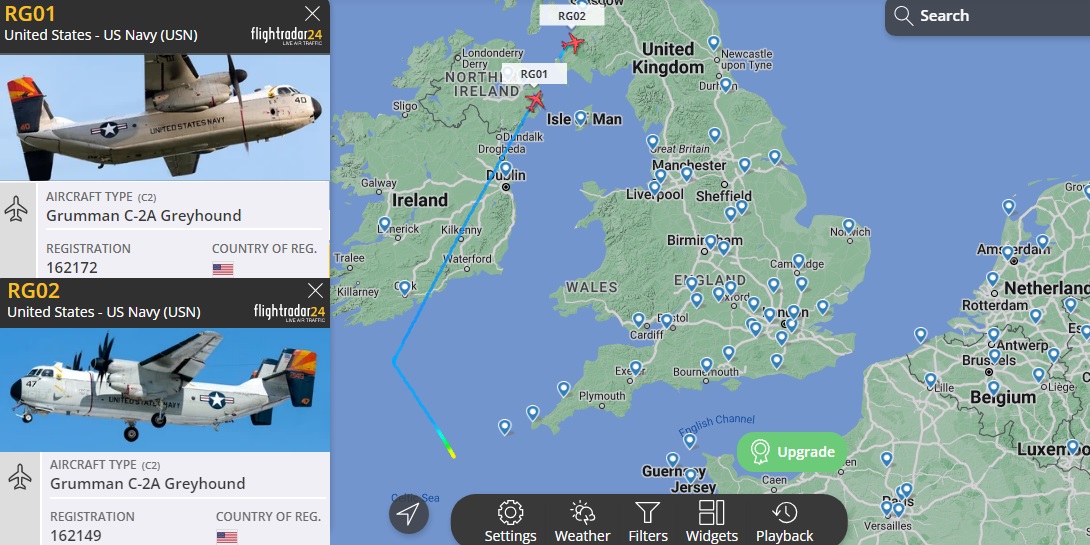Close the RG01 flight info panel
The height and width of the screenshot is (545, 1090).
coord(313,14)
